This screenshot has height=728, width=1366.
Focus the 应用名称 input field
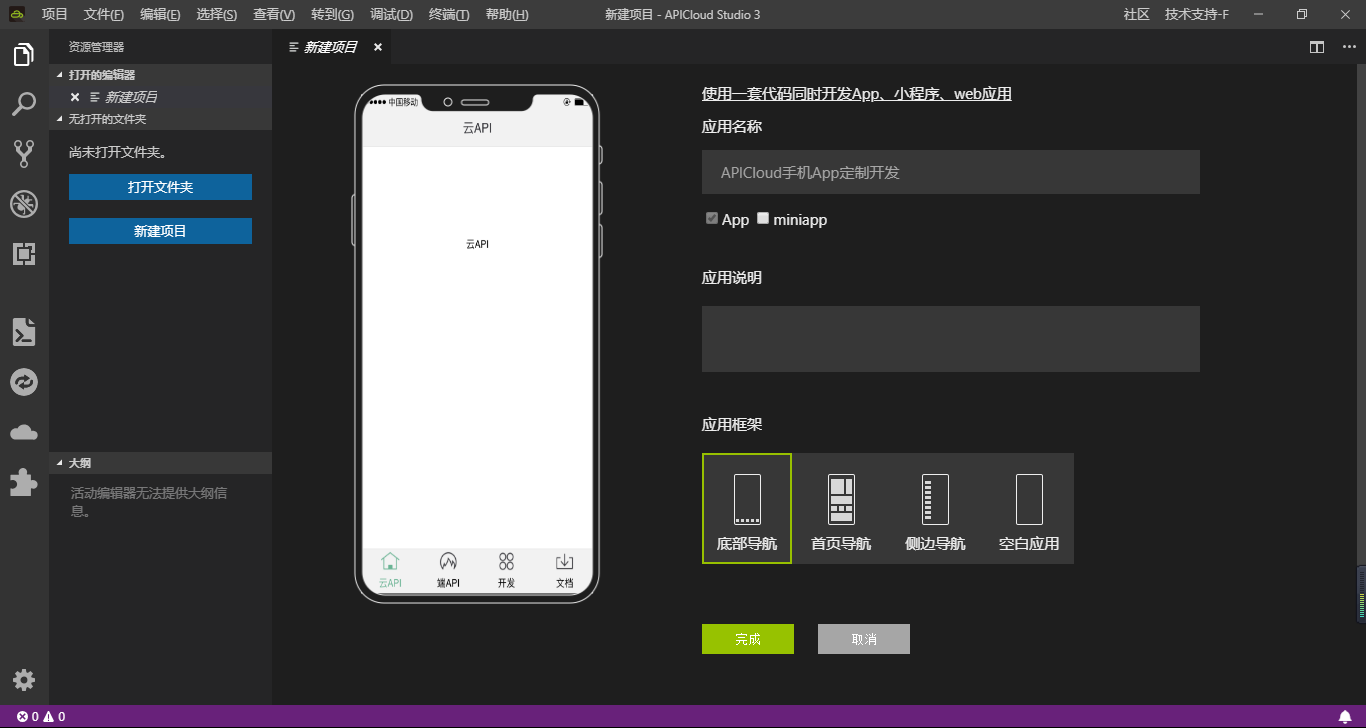tap(951, 172)
